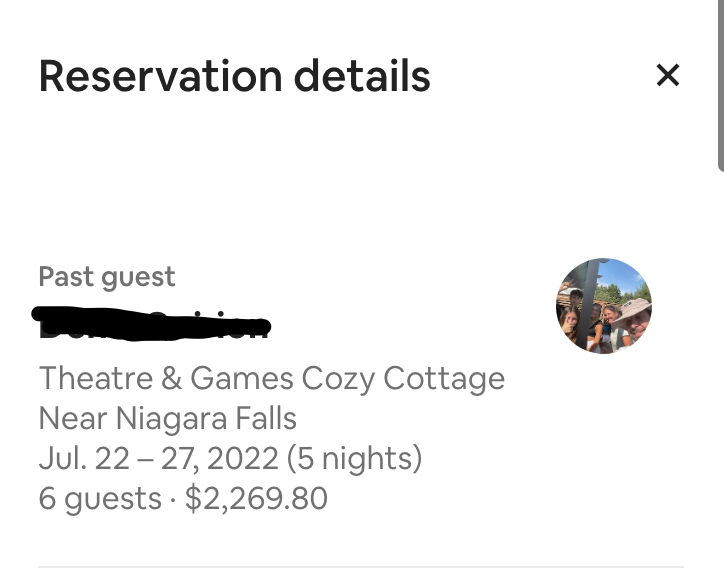The image size is (724, 576).
Task: Click the Near Niagara Falls text line
Action: (x=167, y=418)
